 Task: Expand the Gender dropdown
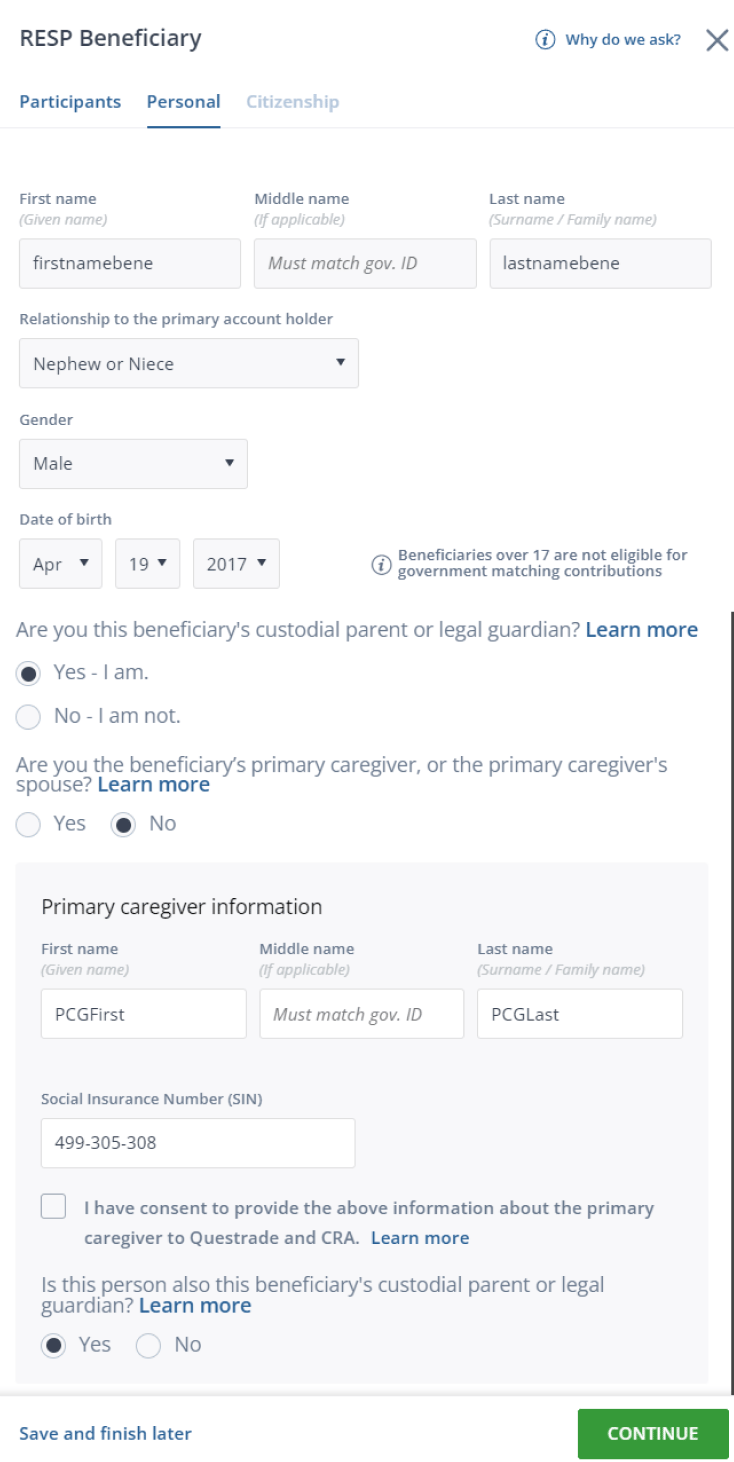coord(133,463)
